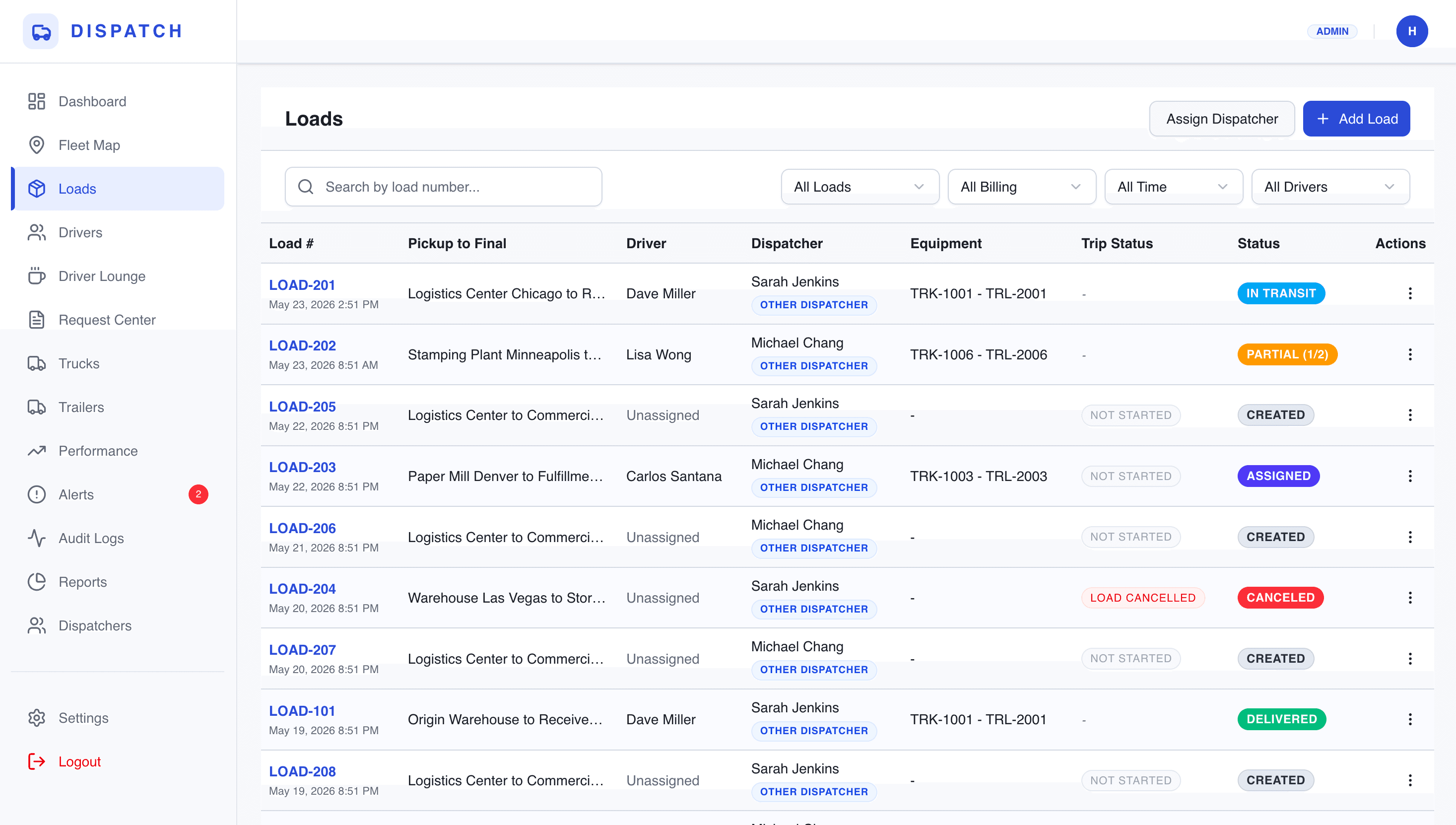Image resolution: width=1456 pixels, height=825 pixels.
Task: Click equipment TRK-1003 - TRL-2003
Action: (x=978, y=476)
